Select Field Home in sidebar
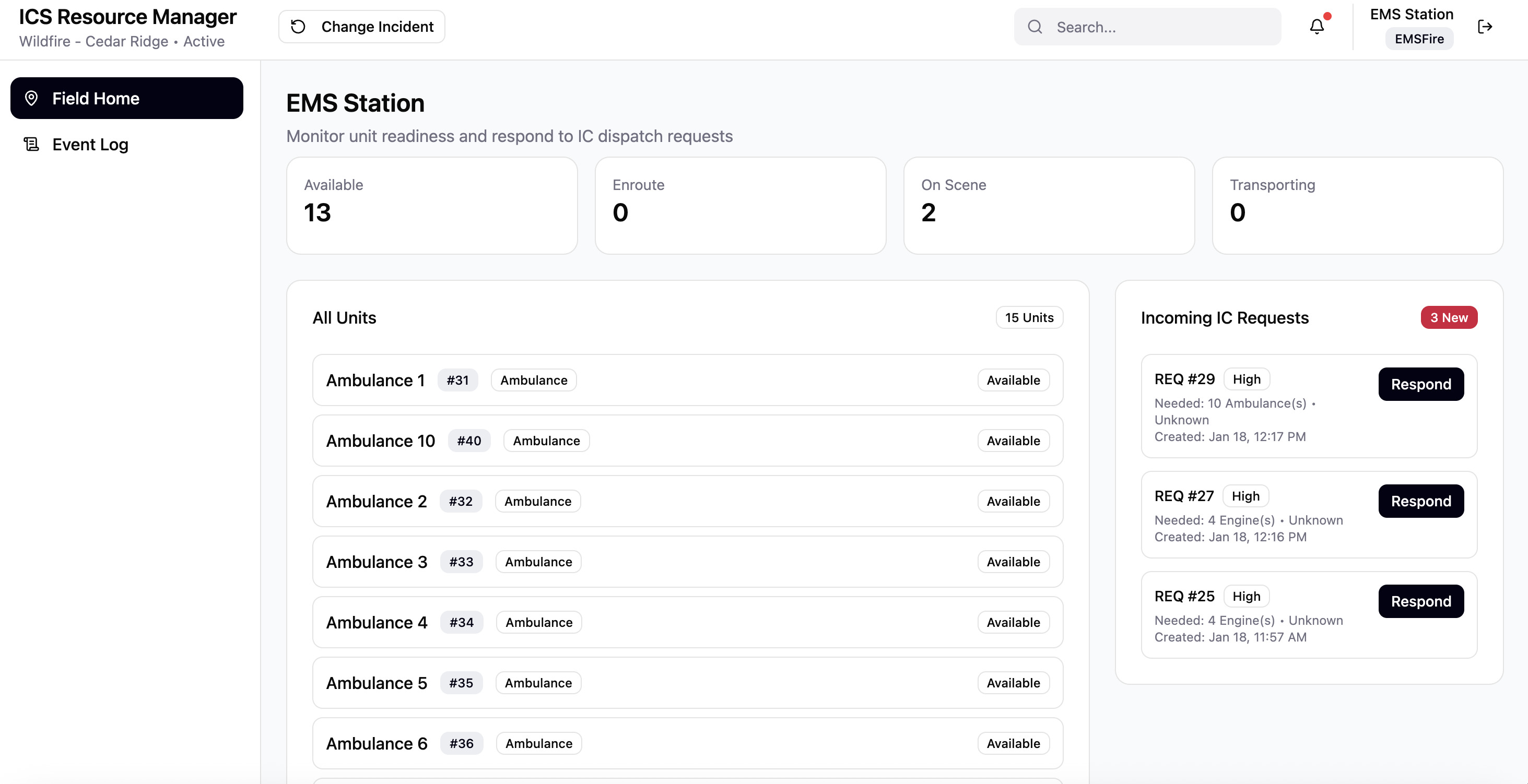Screen dimensions: 1528x784 coord(126,99)
